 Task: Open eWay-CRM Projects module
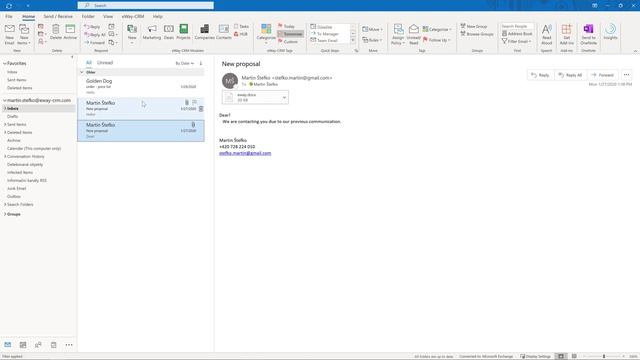pyautogui.click(x=183, y=32)
